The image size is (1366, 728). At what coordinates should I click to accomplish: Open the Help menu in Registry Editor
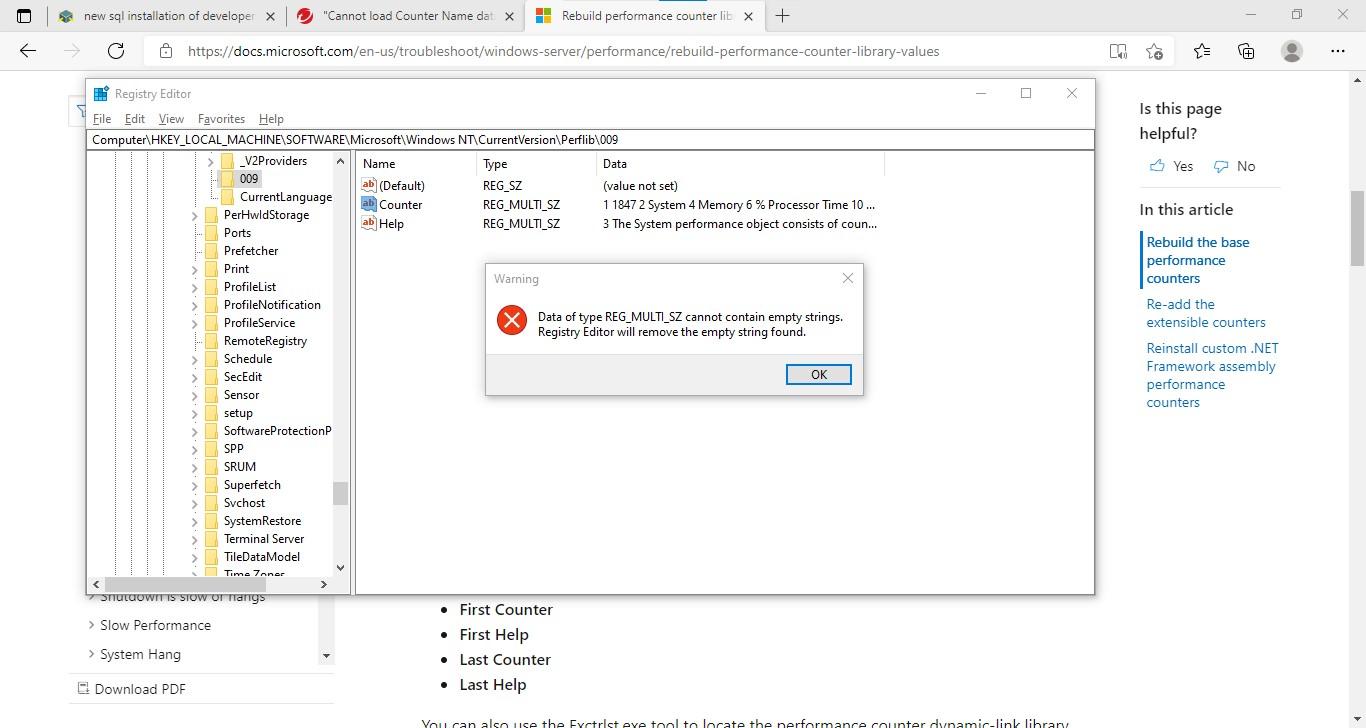(x=271, y=119)
